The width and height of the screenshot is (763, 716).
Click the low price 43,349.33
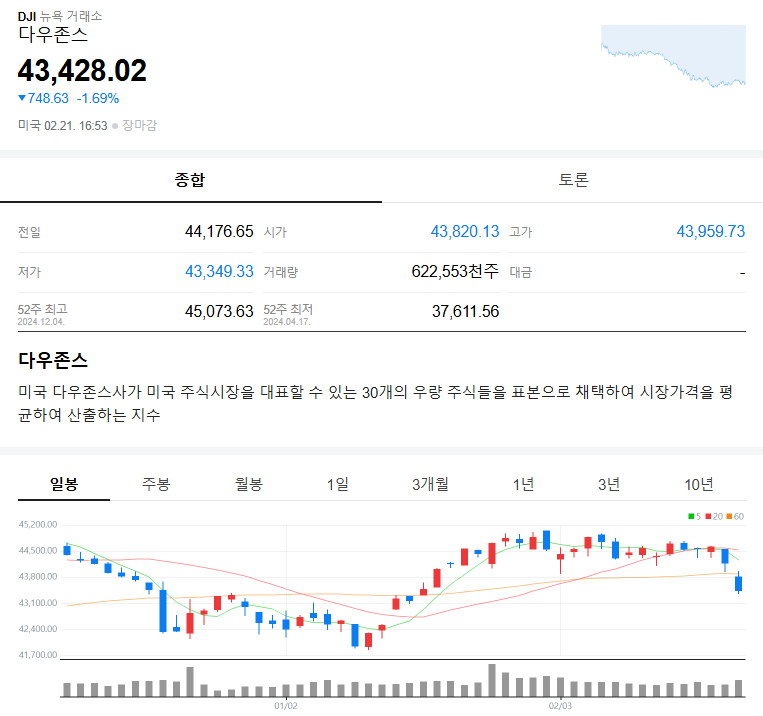(219, 271)
